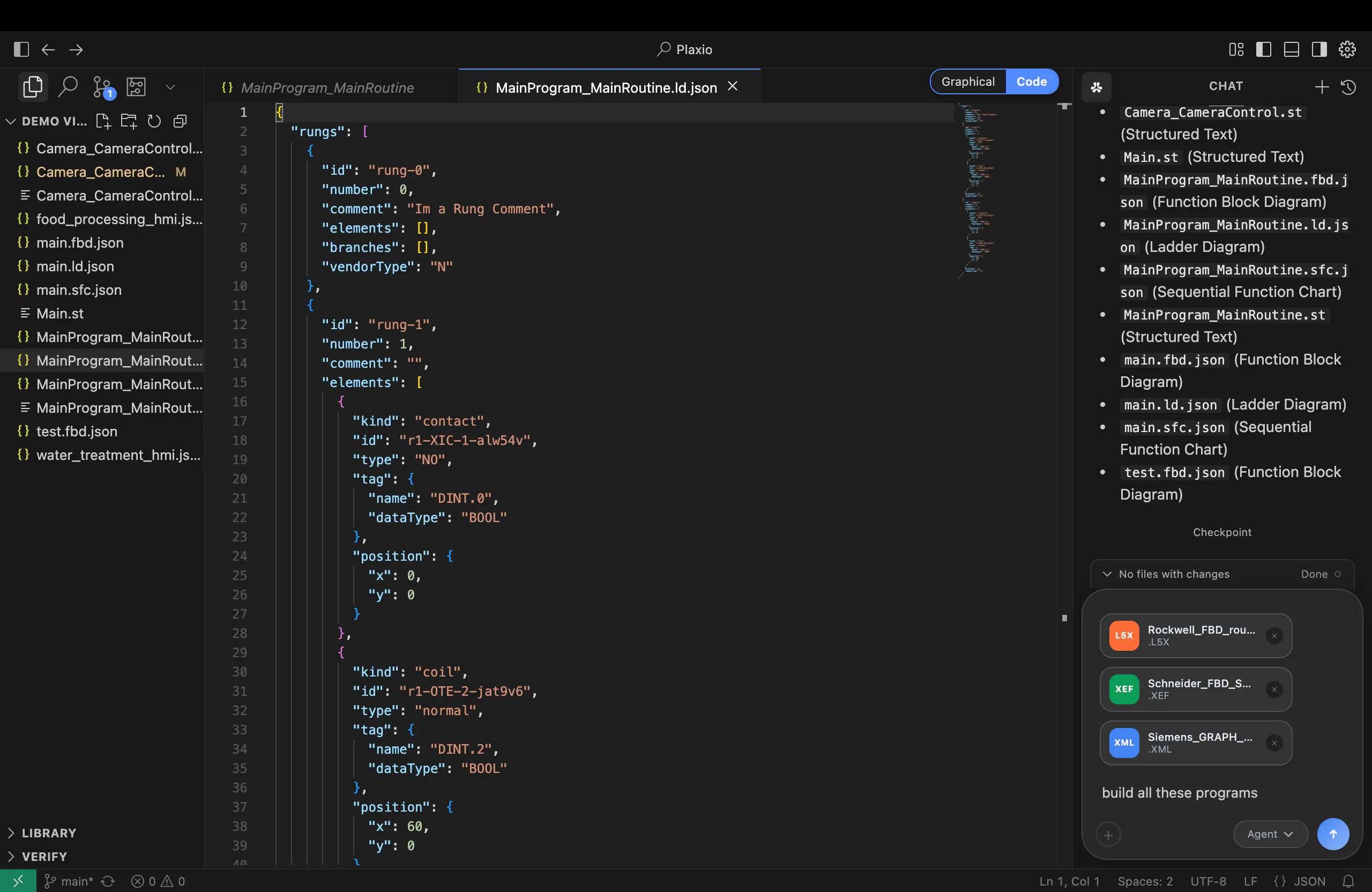Toggle bottom panel visibility

click(x=1291, y=50)
